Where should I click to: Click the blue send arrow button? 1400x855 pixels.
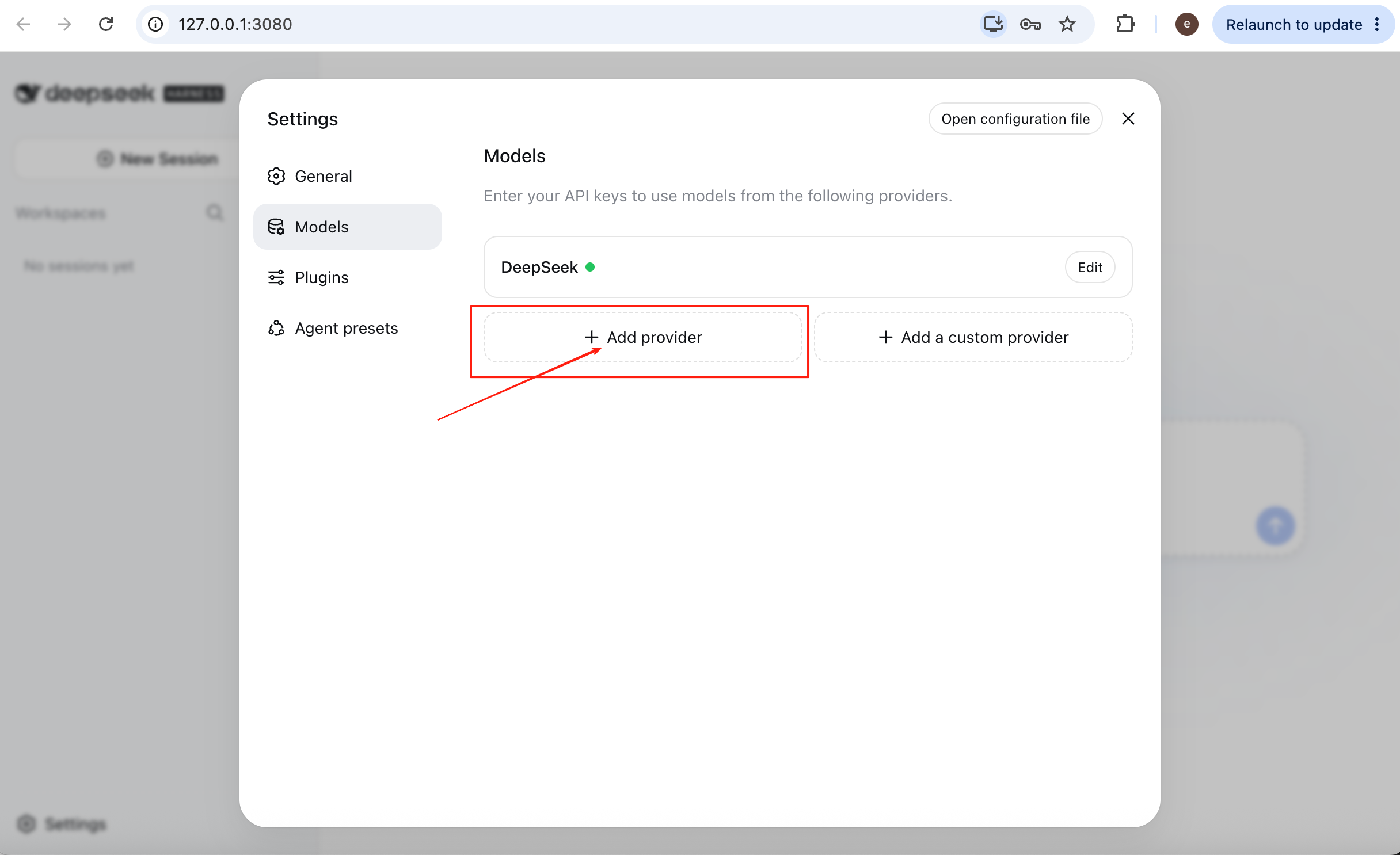pyautogui.click(x=1276, y=526)
